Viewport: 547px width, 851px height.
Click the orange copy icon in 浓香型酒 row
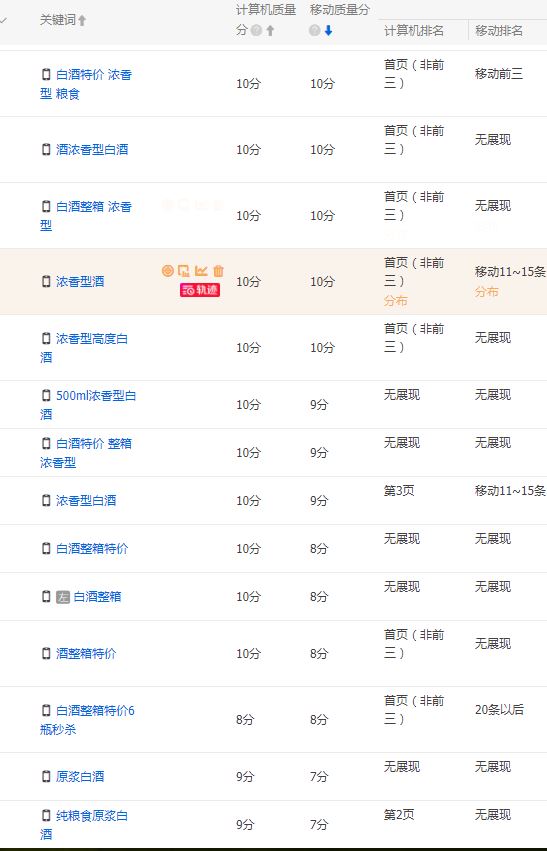[184, 270]
